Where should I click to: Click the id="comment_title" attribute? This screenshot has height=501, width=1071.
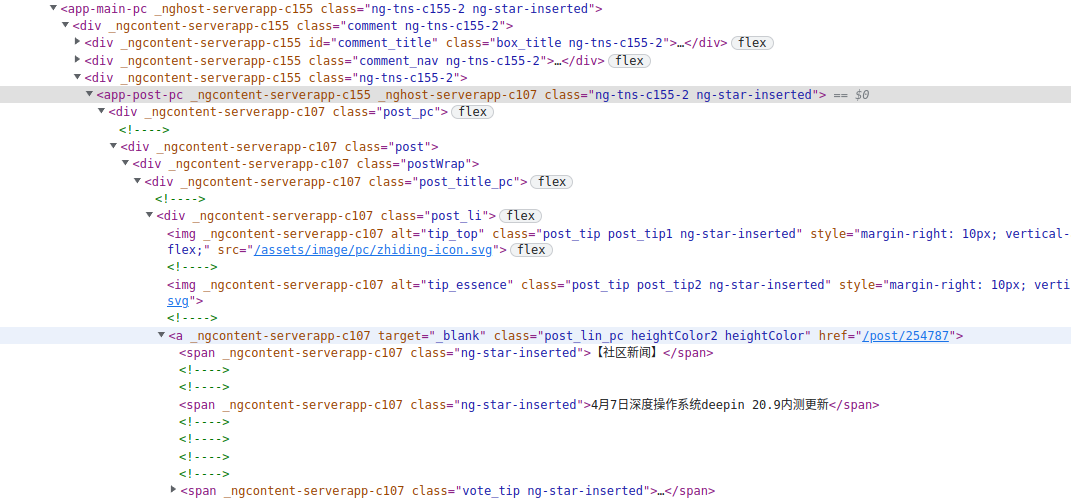(x=372, y=43)
